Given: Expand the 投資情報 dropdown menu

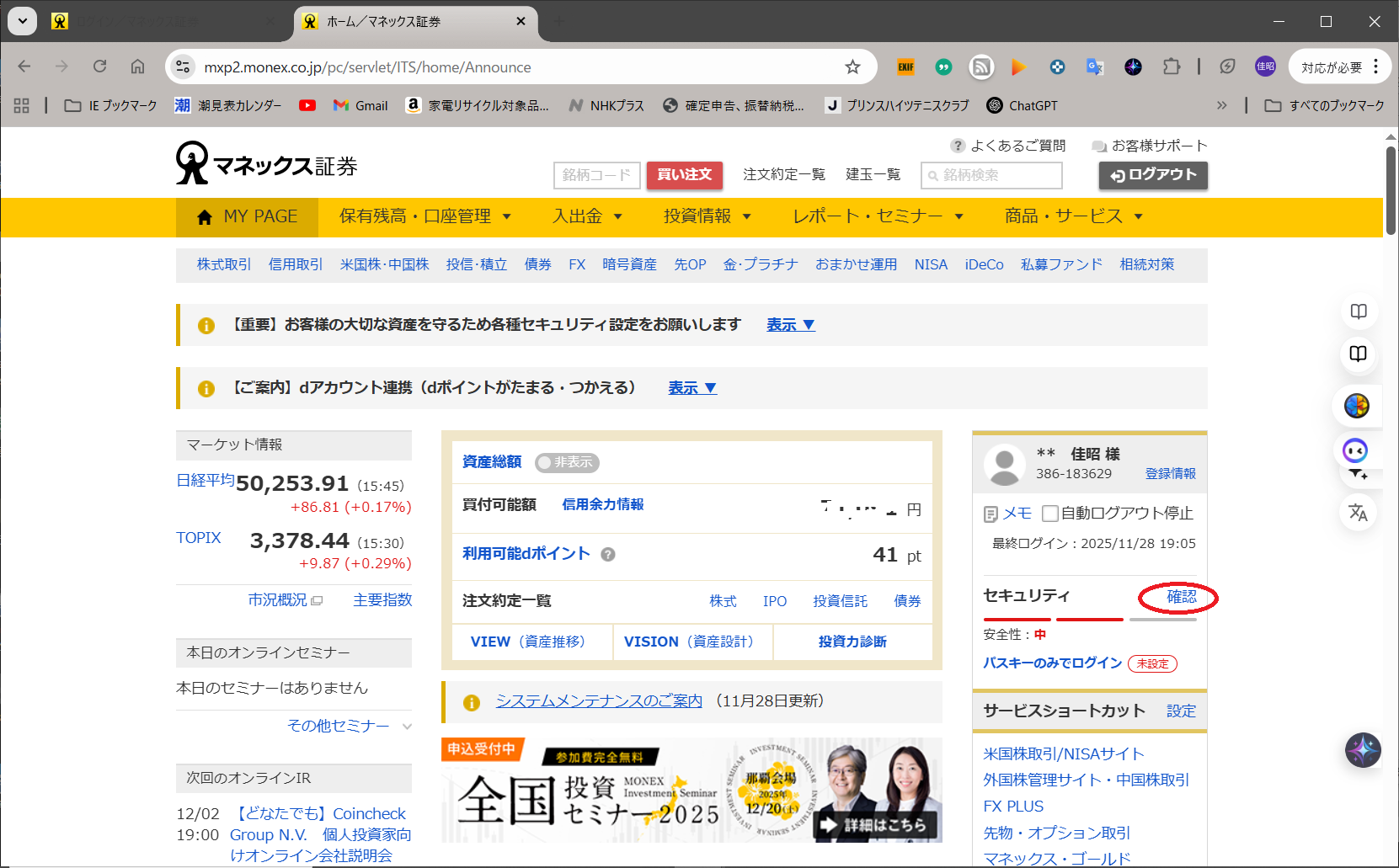Looking at the screenshot, I should point(707,216).
